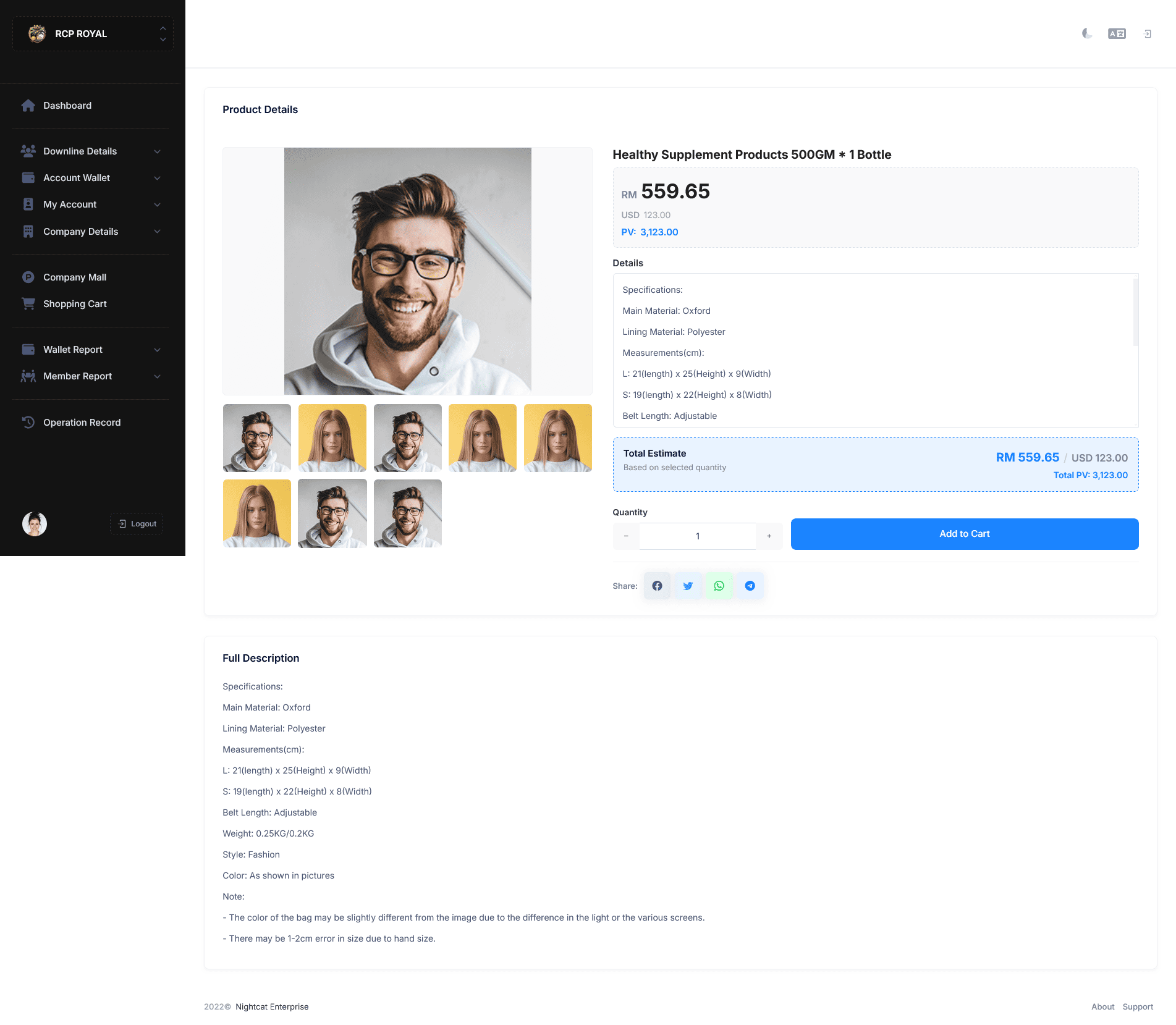Click the Logout button
Viewport: 1176px width, 1025px height.
point(137,523)
